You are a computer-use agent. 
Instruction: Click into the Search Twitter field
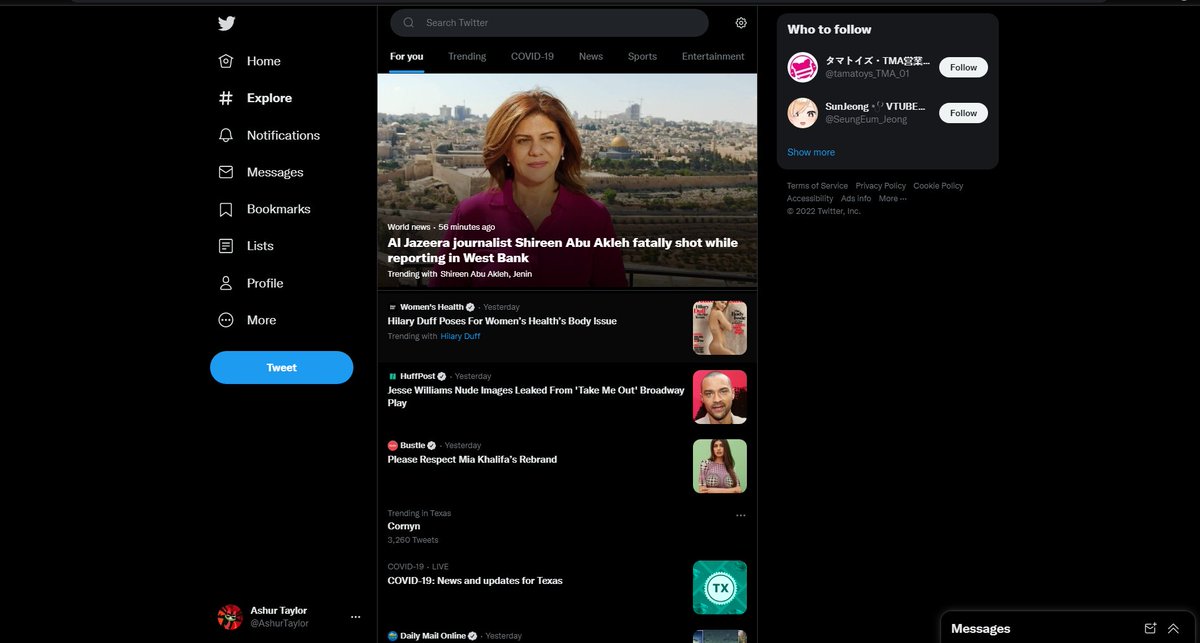click(x=549, y=23)
